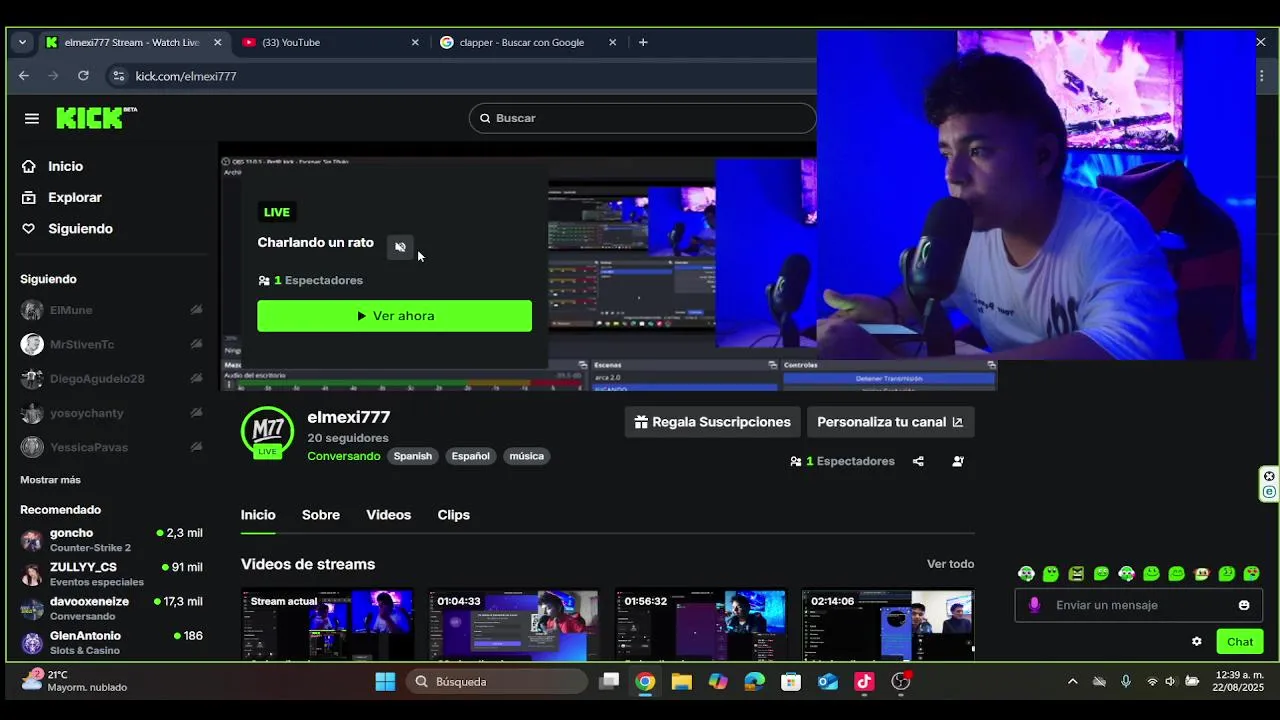The width and height of the screenshot is (1280, 720).
Task: Unmute the stream preview volume
Action: [400, 246]
